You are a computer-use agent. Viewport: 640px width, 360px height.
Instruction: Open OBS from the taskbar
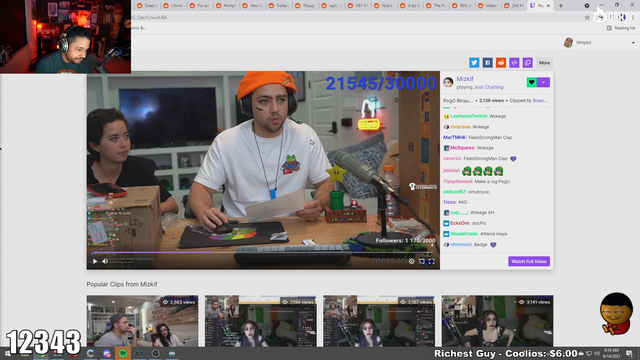coord(156,353)
